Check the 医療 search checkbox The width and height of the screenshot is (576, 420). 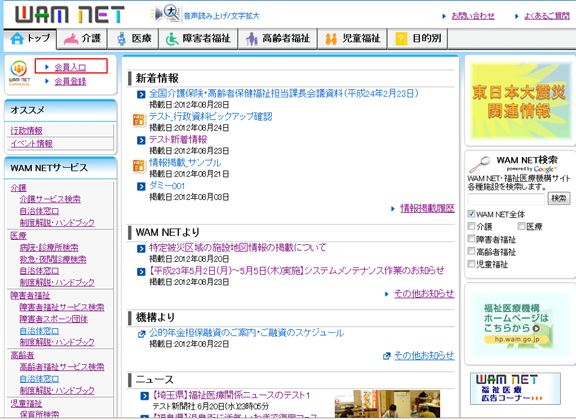point(521,226)
